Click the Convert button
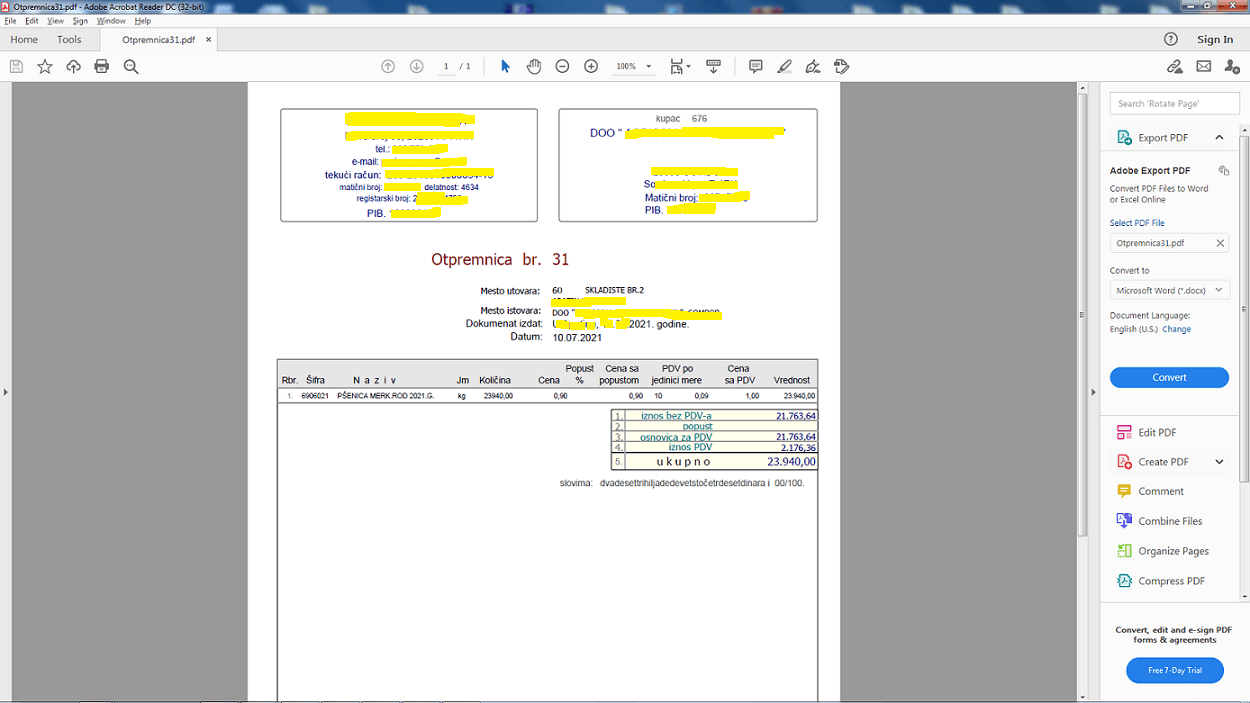The width and height of the screenshot is (1250, 703). [1169, 377]
